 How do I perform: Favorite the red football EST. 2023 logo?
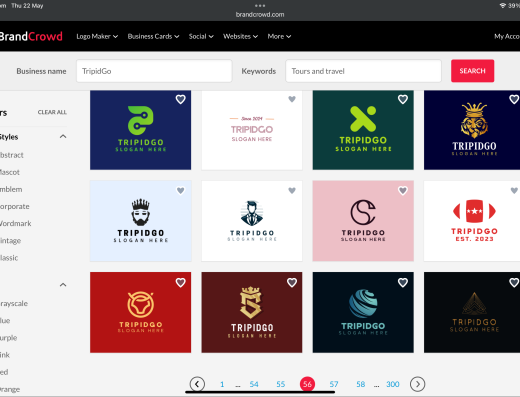click(514, 191)
